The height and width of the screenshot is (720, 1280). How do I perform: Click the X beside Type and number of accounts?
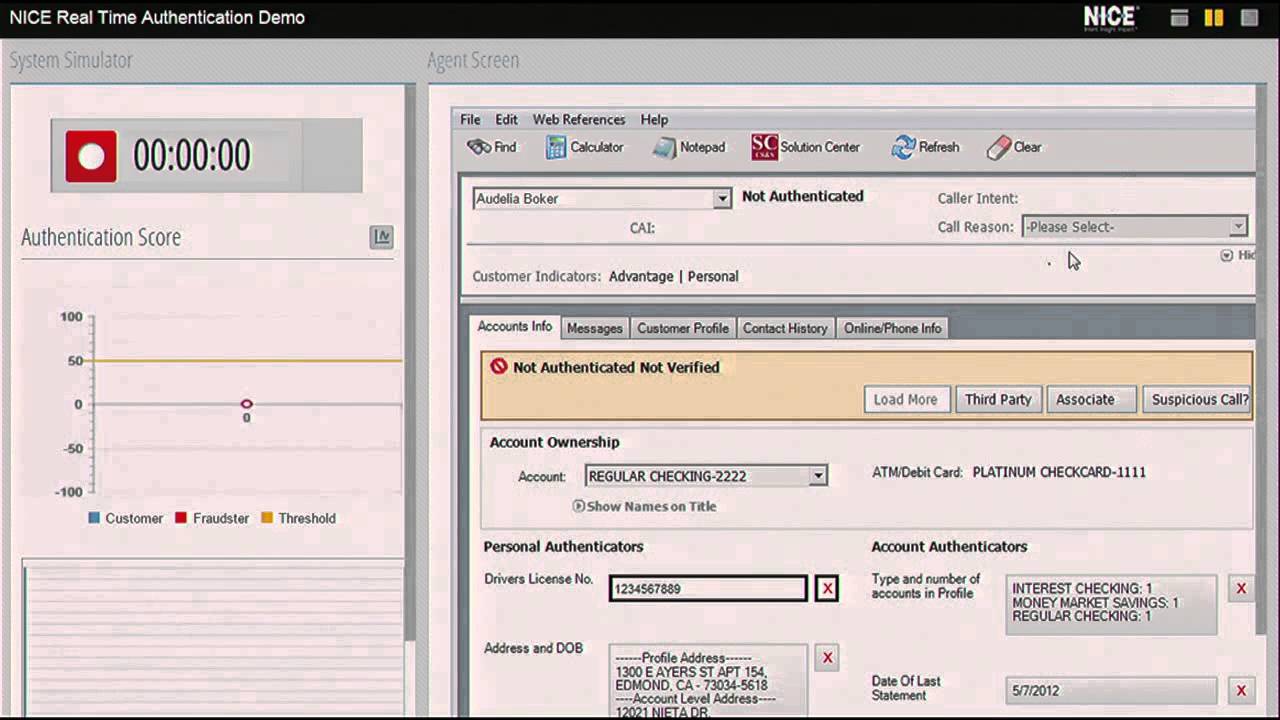point(1241,589)
